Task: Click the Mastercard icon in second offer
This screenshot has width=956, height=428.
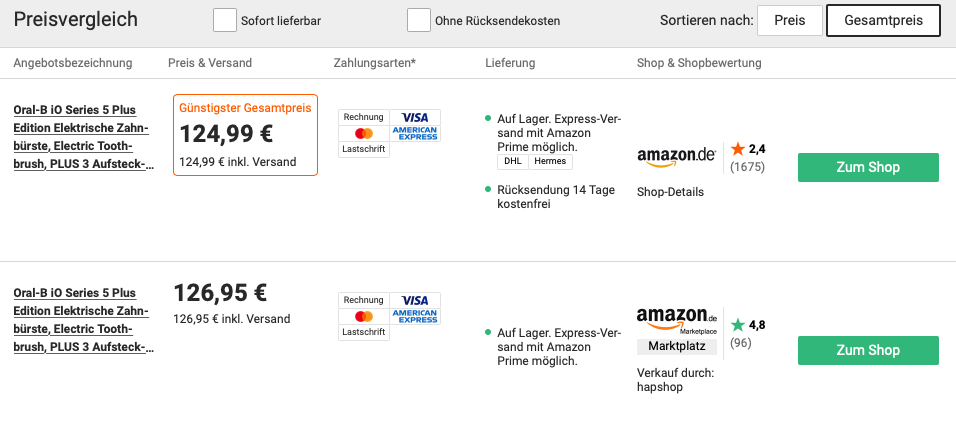Action: click(364, 316)
